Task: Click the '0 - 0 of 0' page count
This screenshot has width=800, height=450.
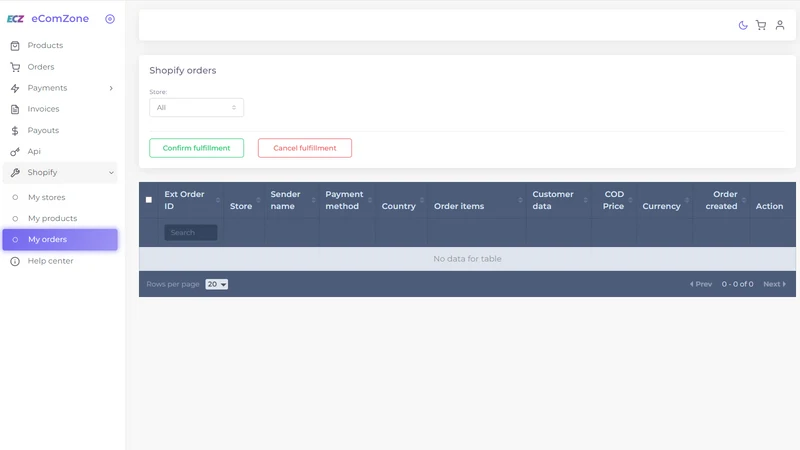Action: click(x=737, y=284)
